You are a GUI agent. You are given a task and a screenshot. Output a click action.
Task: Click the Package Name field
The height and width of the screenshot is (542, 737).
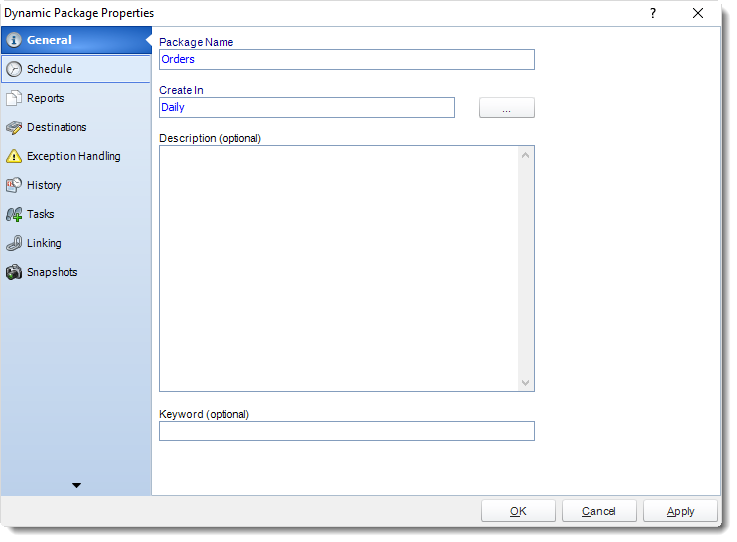pos(347,60)
